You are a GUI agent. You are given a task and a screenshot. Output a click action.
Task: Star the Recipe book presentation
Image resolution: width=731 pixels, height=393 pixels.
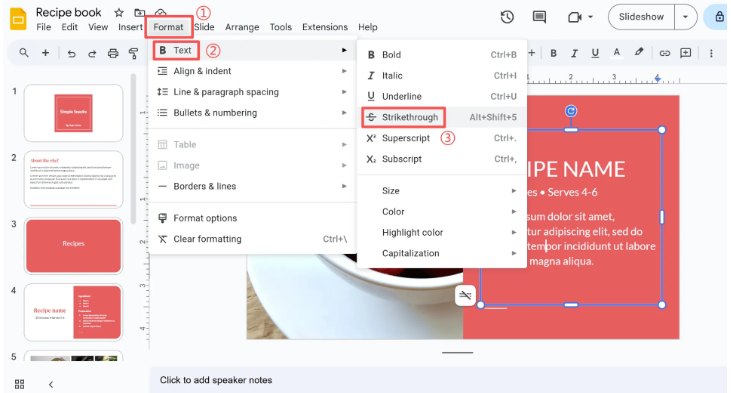click(x=119, y=13)
